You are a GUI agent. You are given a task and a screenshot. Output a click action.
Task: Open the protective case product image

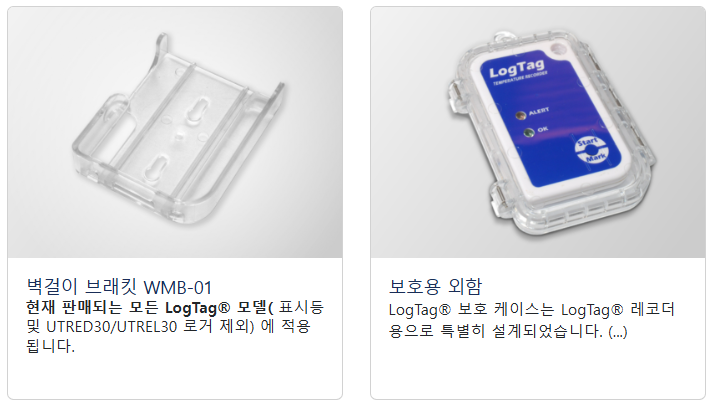(538, 133)
